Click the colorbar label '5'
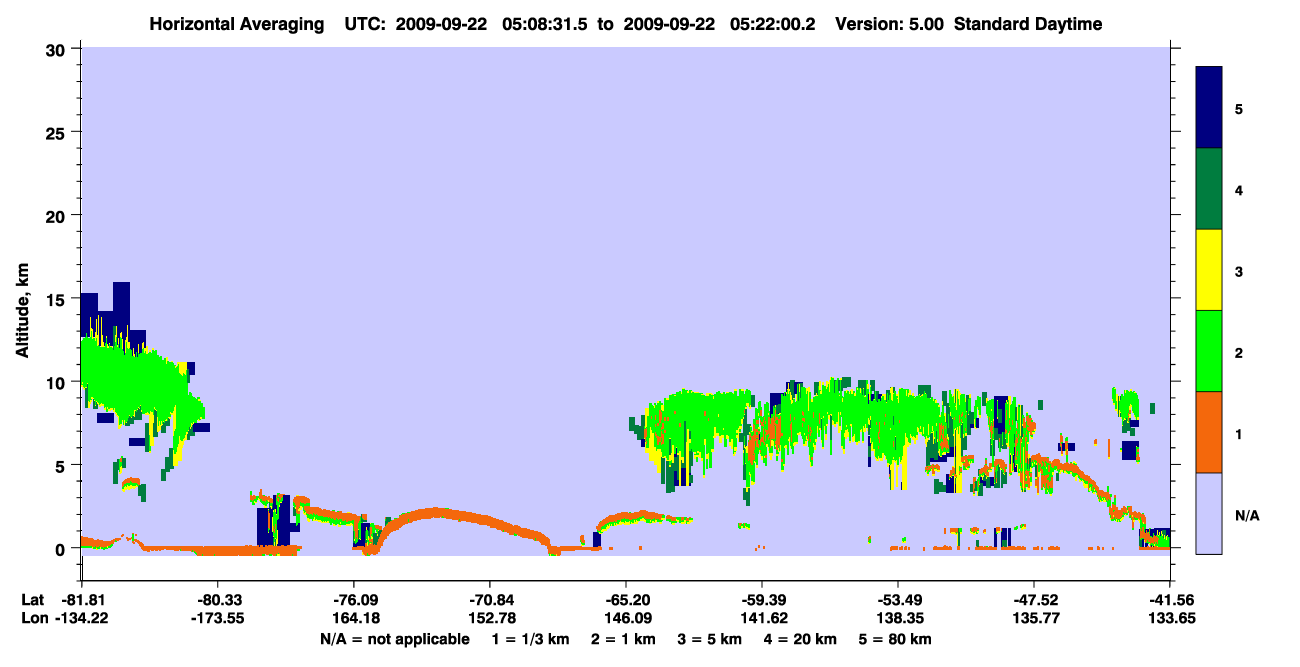Screen dimensions: 1300x667 tap(1238, 108)
